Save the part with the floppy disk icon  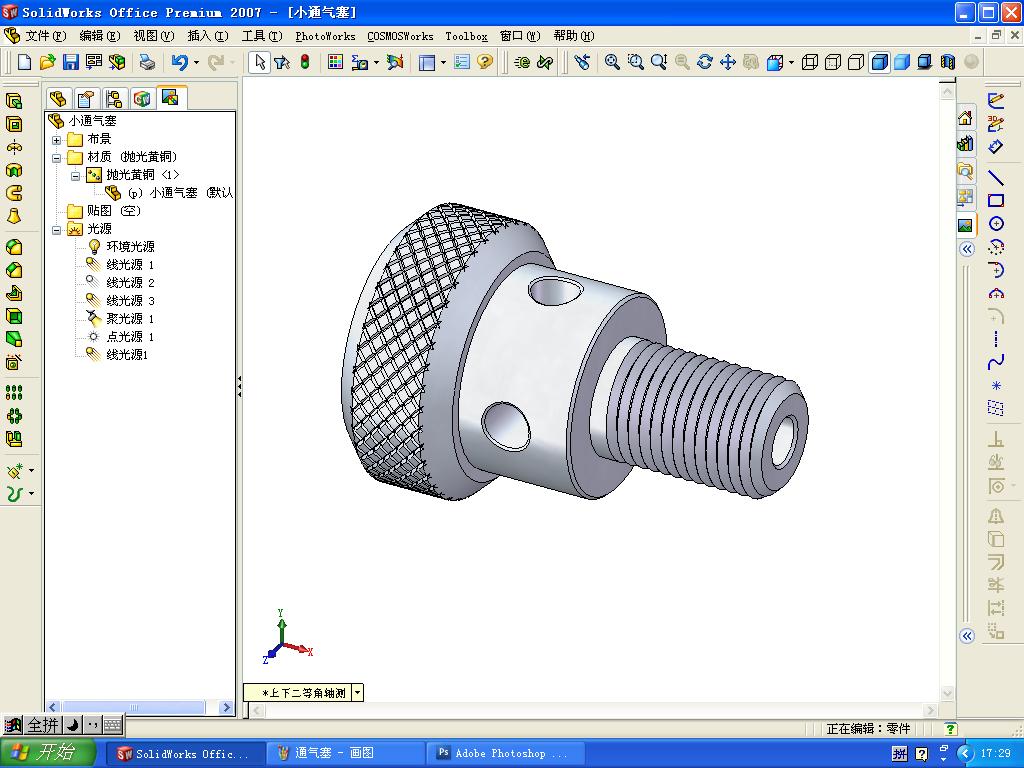click(x=71, y=62)
